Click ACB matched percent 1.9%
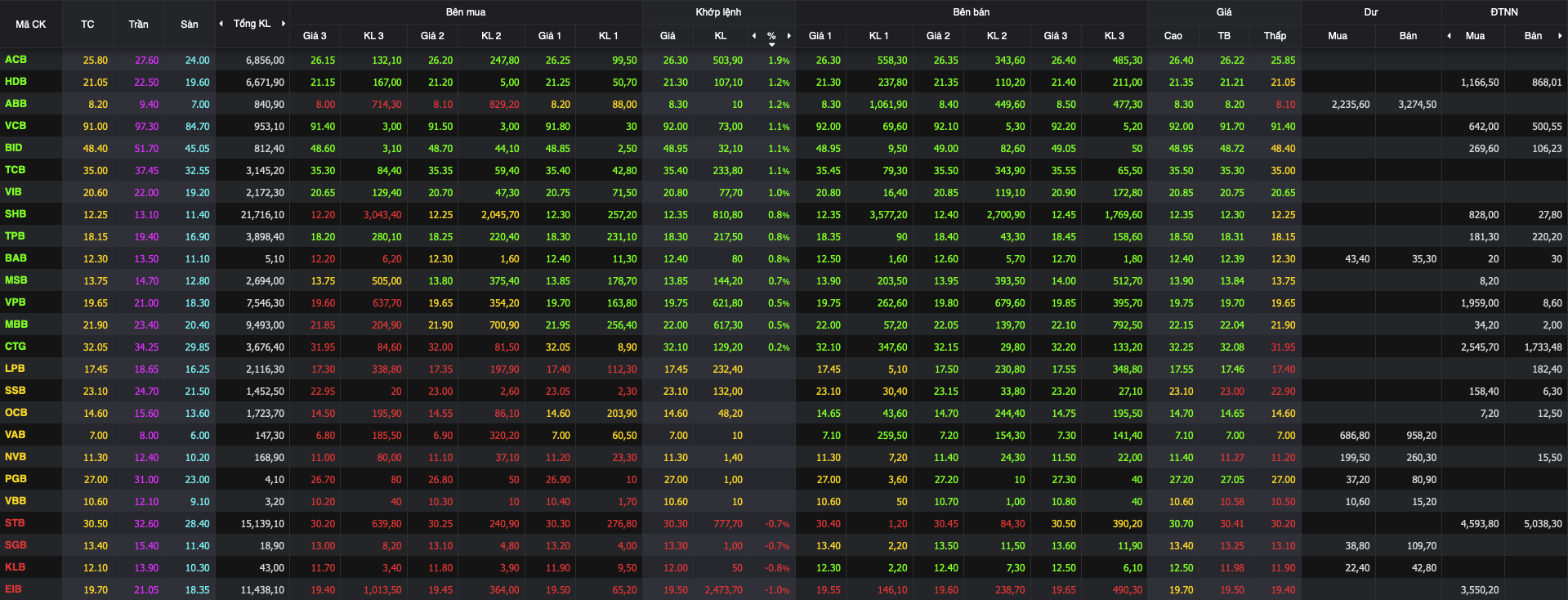 [779, 60]
